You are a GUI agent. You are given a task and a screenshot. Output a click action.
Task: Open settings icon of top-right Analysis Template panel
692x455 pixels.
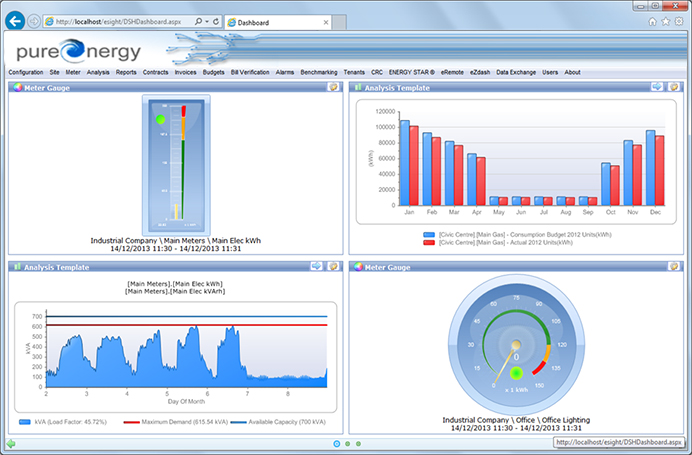(675, 87)
